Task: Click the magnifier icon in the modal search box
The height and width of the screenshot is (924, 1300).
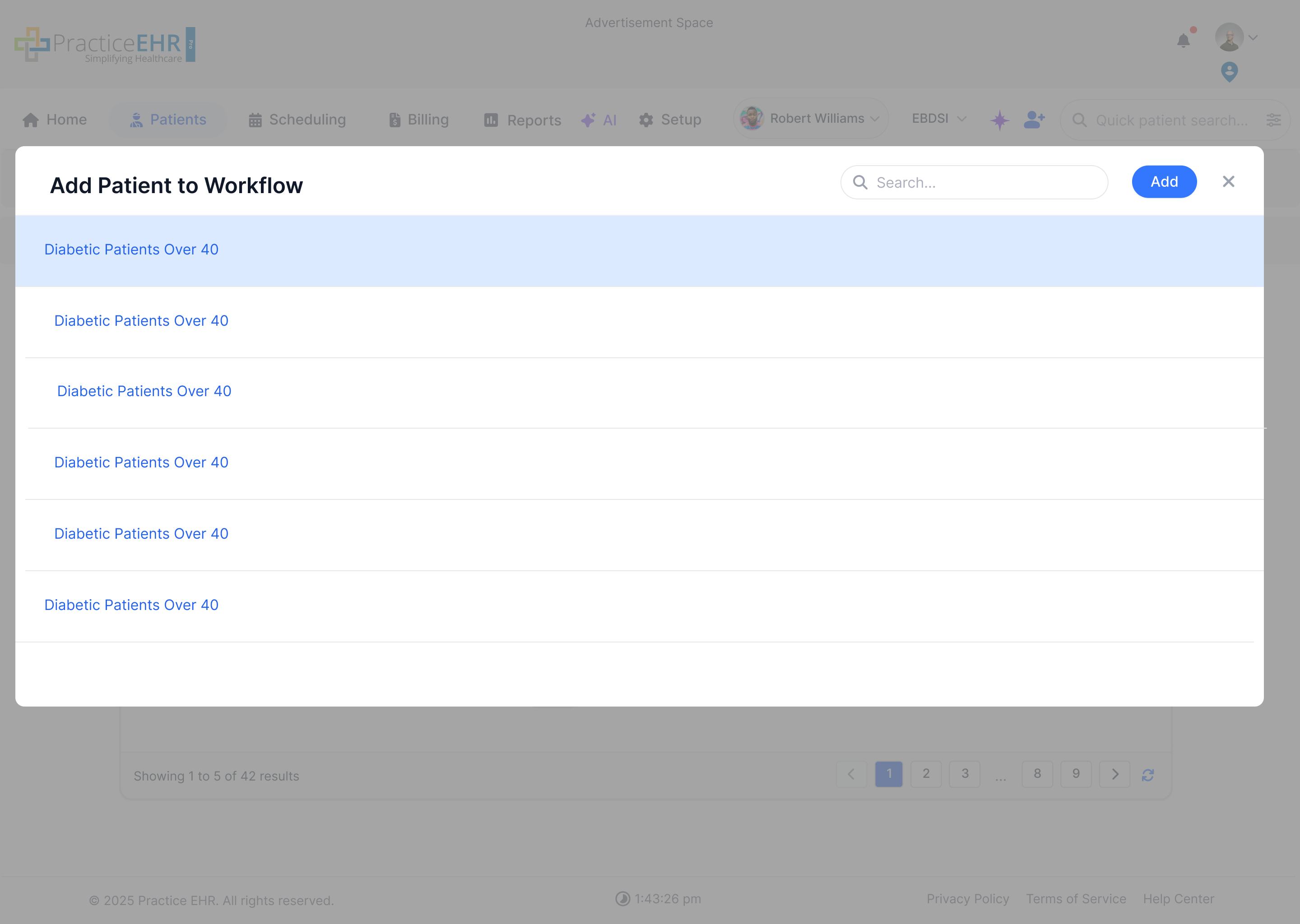Action: click(860, 182)
